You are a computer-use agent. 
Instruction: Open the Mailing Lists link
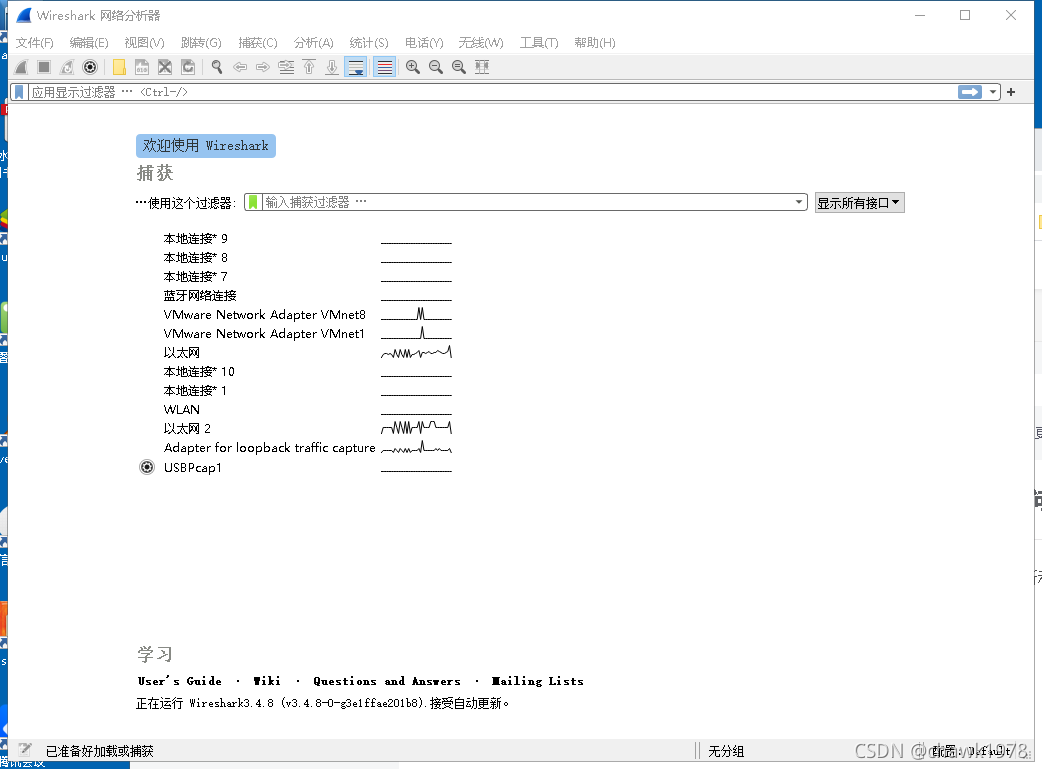(x=537, y=681)
